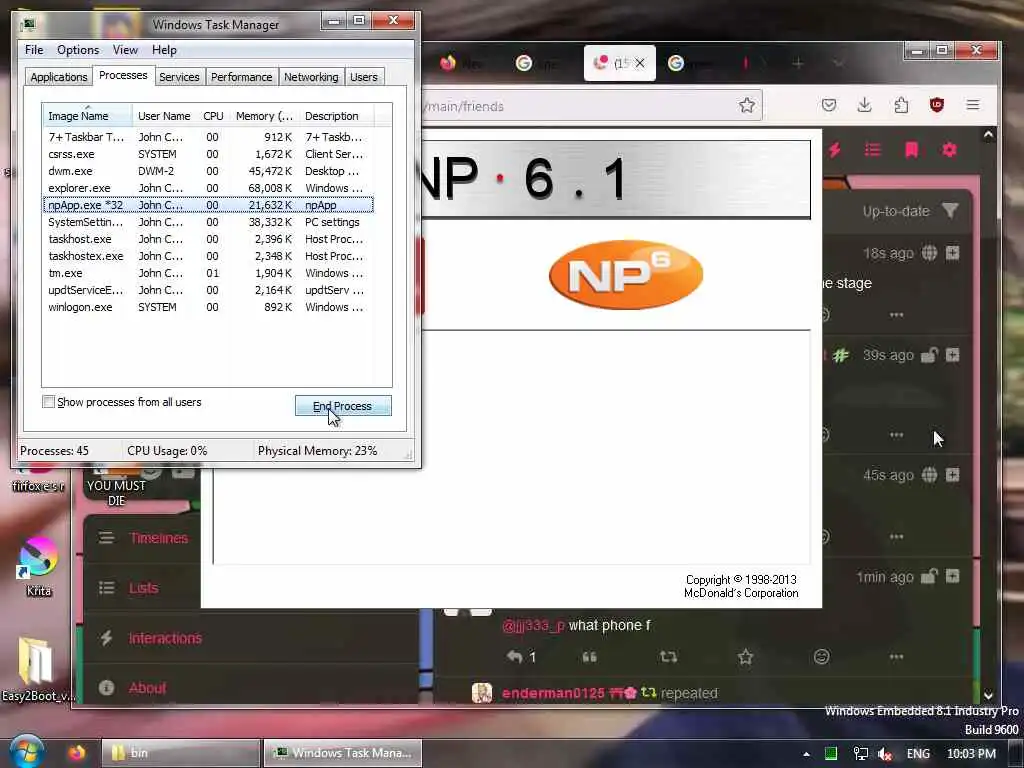
Task: Open Firefox Downloads icon
Action: (864, 105)
